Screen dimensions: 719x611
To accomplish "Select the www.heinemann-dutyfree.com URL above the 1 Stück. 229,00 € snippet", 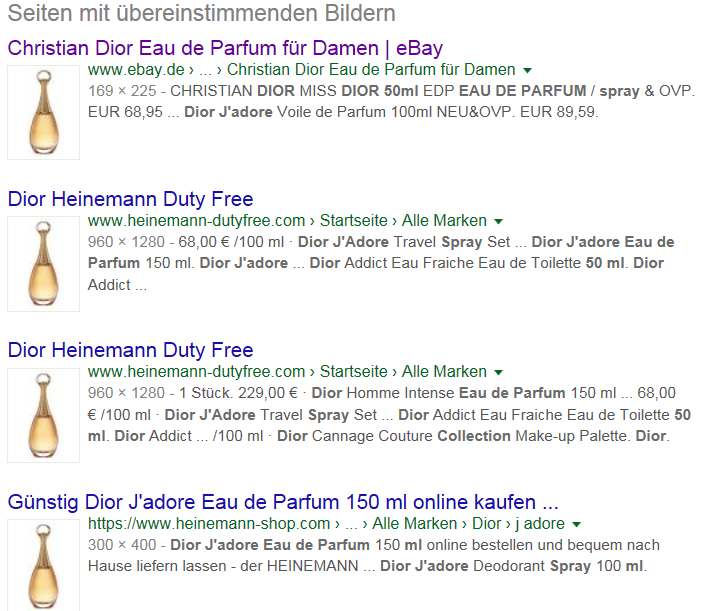I will pos(196,372).
